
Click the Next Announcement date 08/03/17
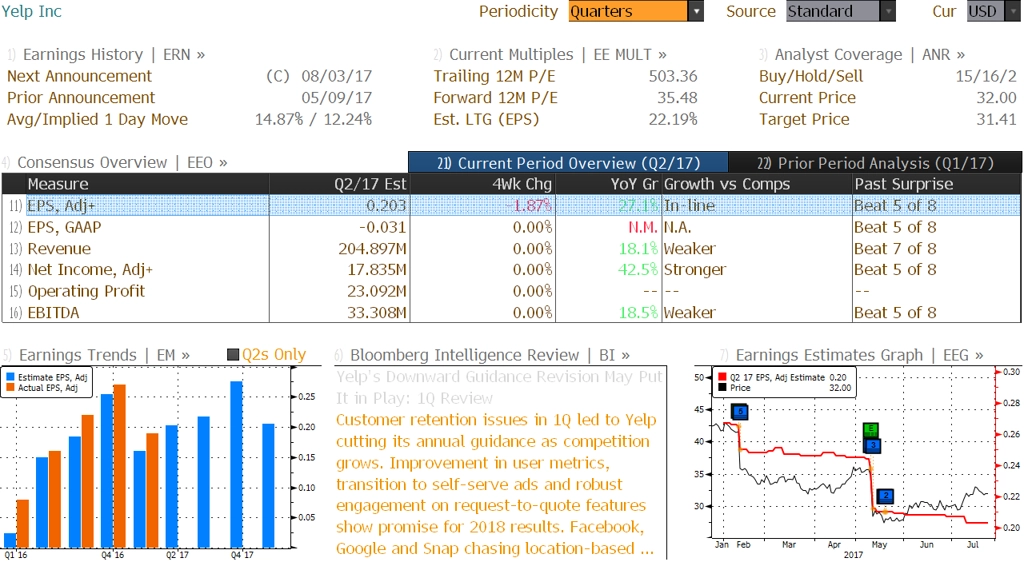click(x=336, y=76)
